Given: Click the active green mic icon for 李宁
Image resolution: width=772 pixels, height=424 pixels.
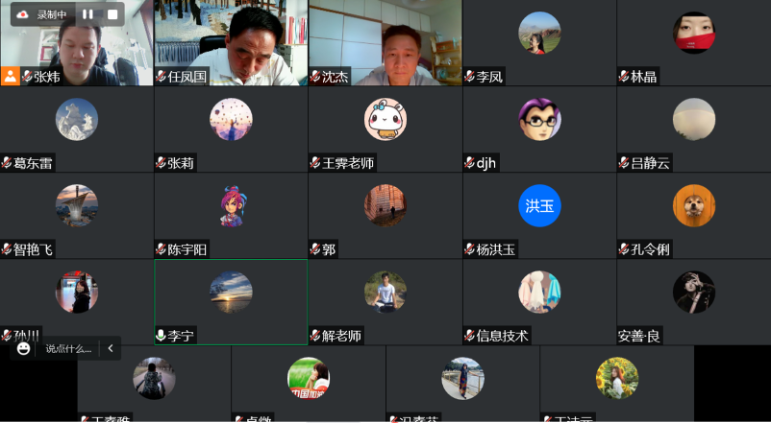Looking at the screenshot, I should click(161, 336).
